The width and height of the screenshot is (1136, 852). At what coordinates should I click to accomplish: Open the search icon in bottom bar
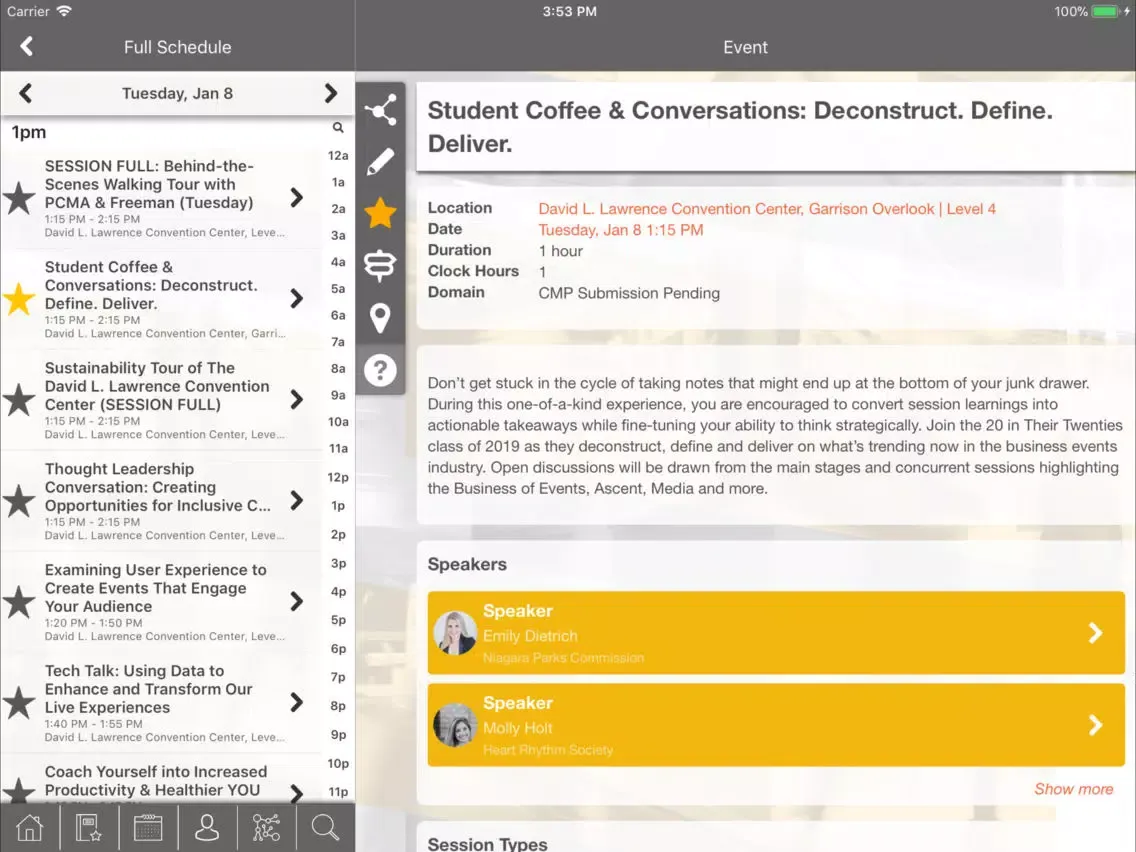click(325, 827)
